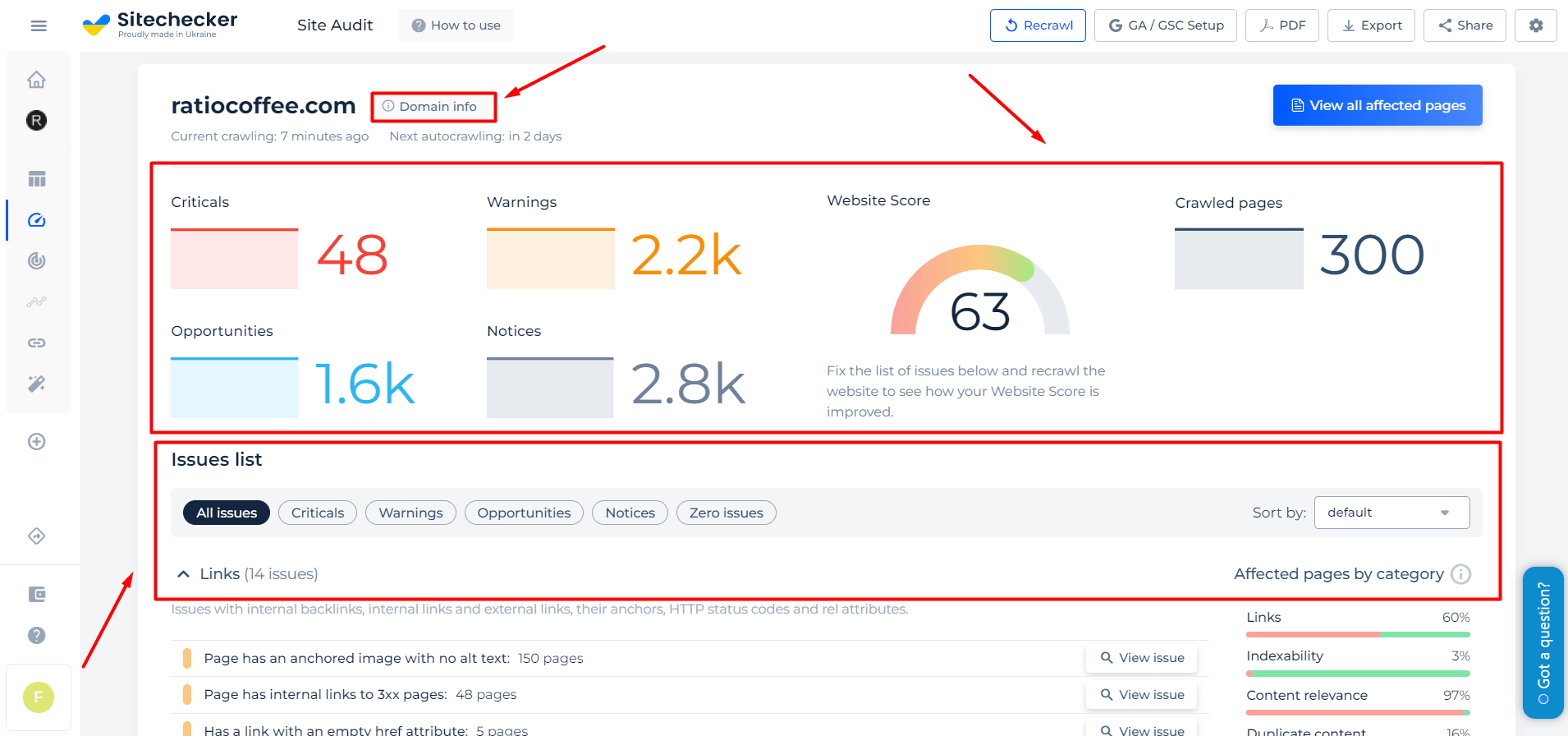The height and width of the screenshot is (736, 1568).
Task: Select the R project avatar
Action: pos(36,121)
